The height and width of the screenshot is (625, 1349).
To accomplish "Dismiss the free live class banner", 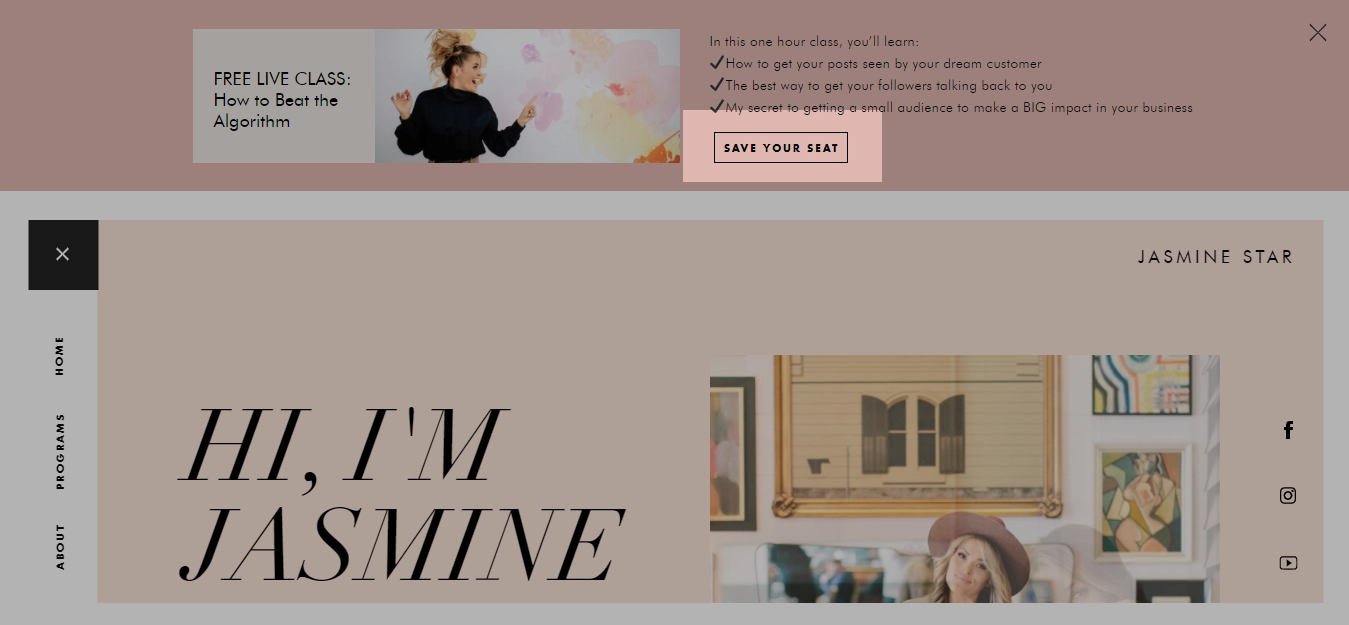I will 1318,33.
